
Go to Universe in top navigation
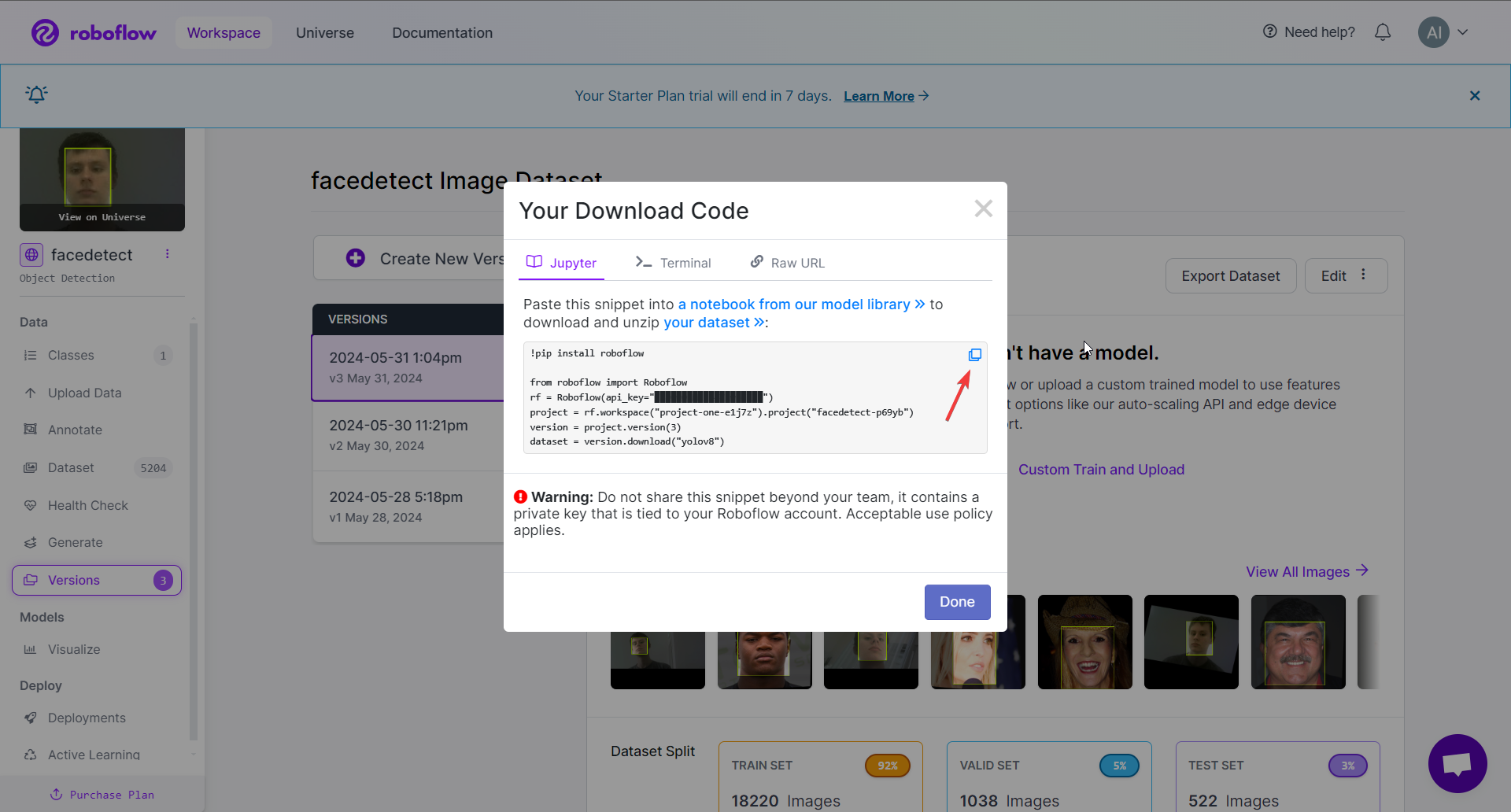(325, 33)
